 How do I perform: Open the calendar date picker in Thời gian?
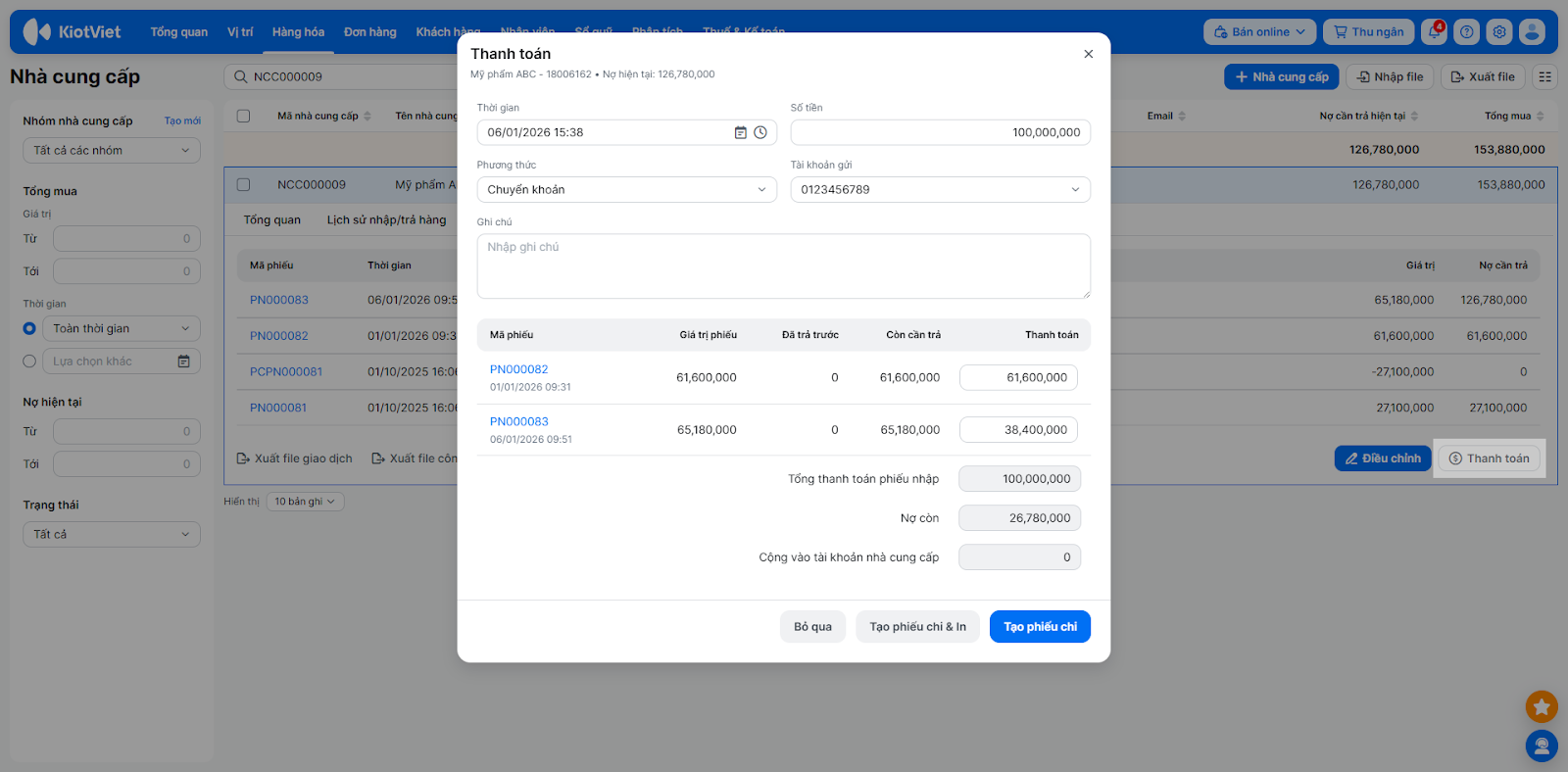tap(741, 132)
